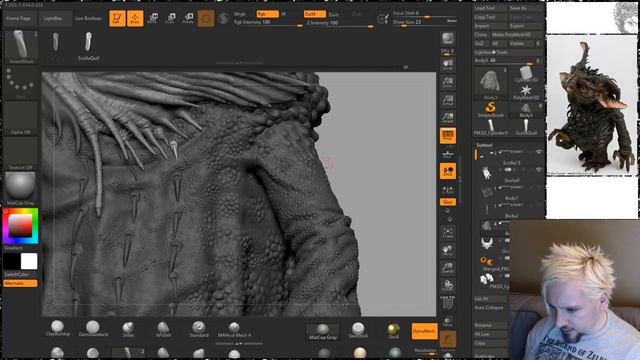
Task: Click the Zoom3D icon in right shelf
Action: click(x=448, y=268)
